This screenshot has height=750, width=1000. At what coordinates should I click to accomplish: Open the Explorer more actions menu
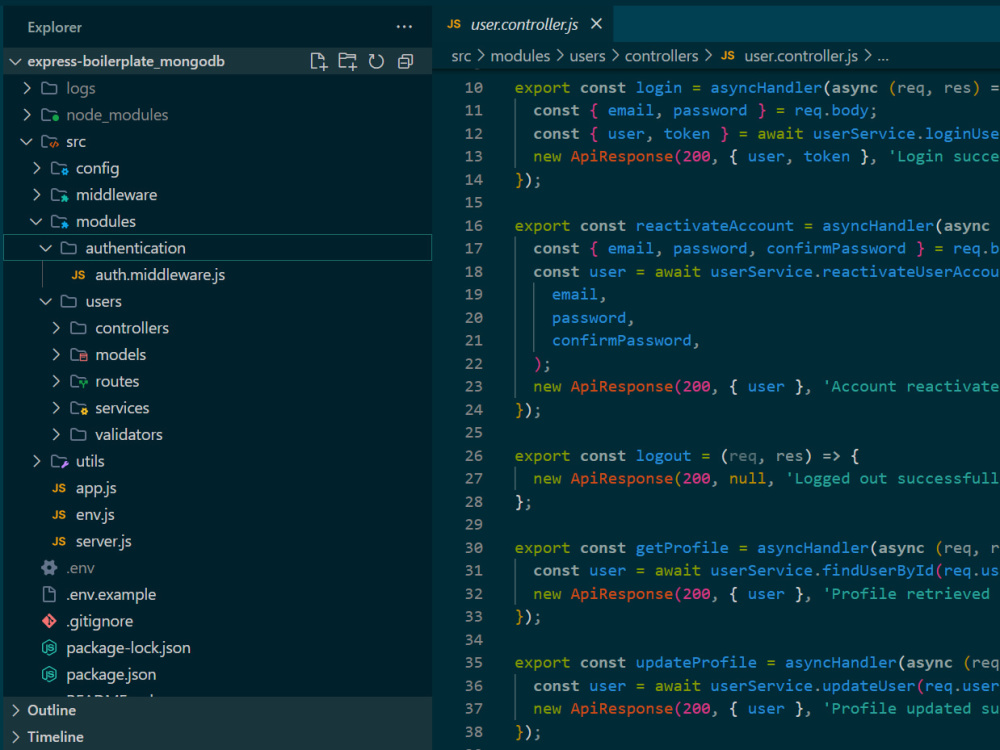point(404,27)
